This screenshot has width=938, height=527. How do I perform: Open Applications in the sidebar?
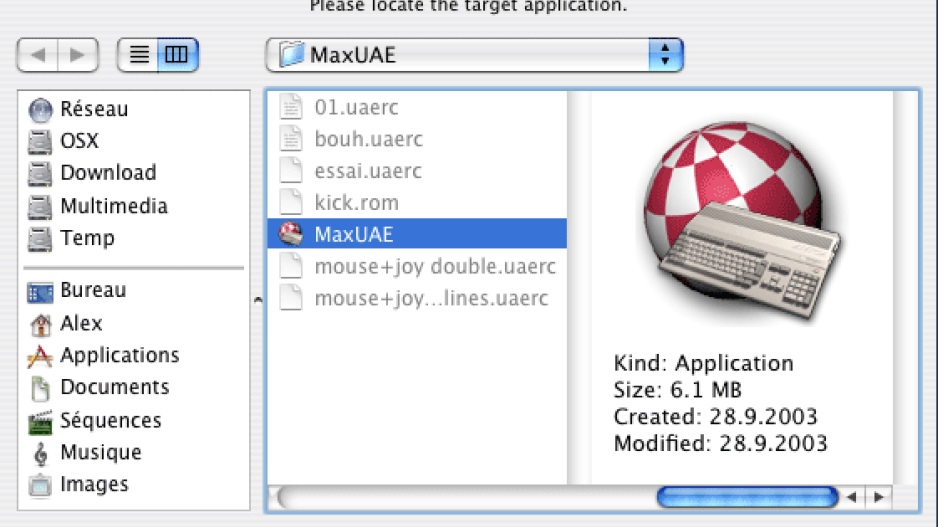[103, 355]
